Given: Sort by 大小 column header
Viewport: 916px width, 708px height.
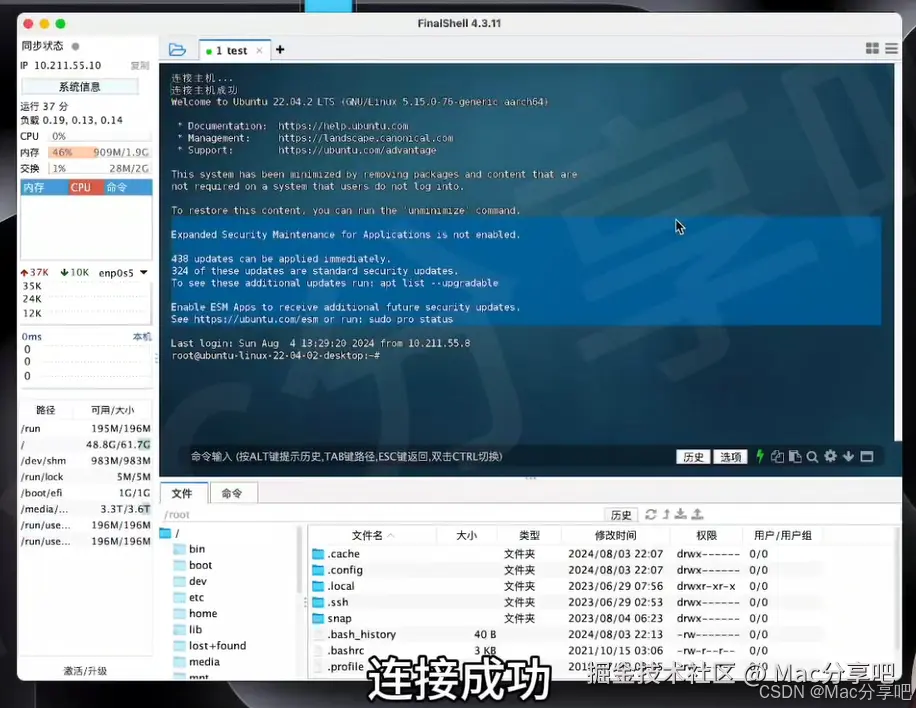Looking at the screenshot, I should (467, 535).
